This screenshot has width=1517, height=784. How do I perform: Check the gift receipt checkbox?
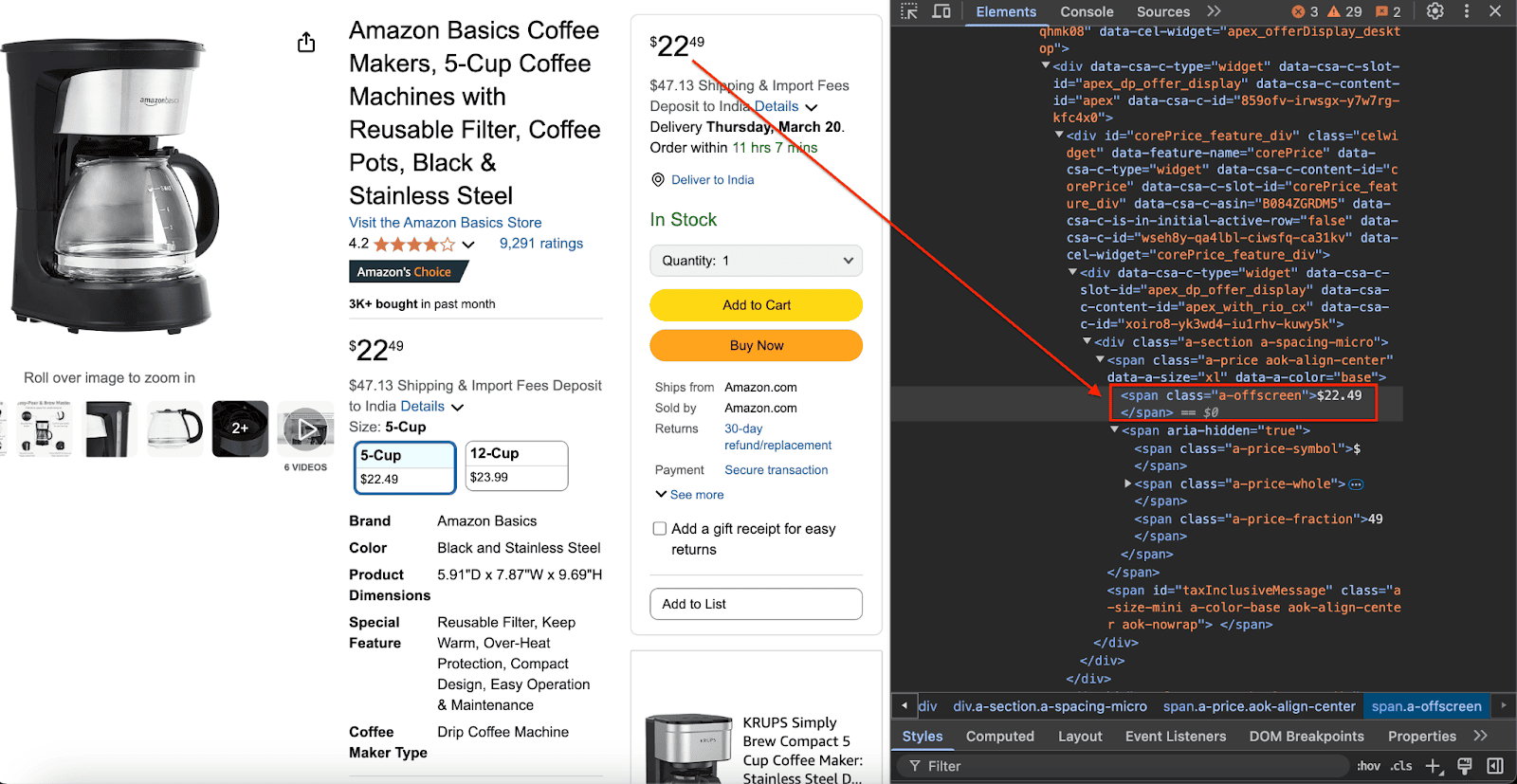click(660, 529)
